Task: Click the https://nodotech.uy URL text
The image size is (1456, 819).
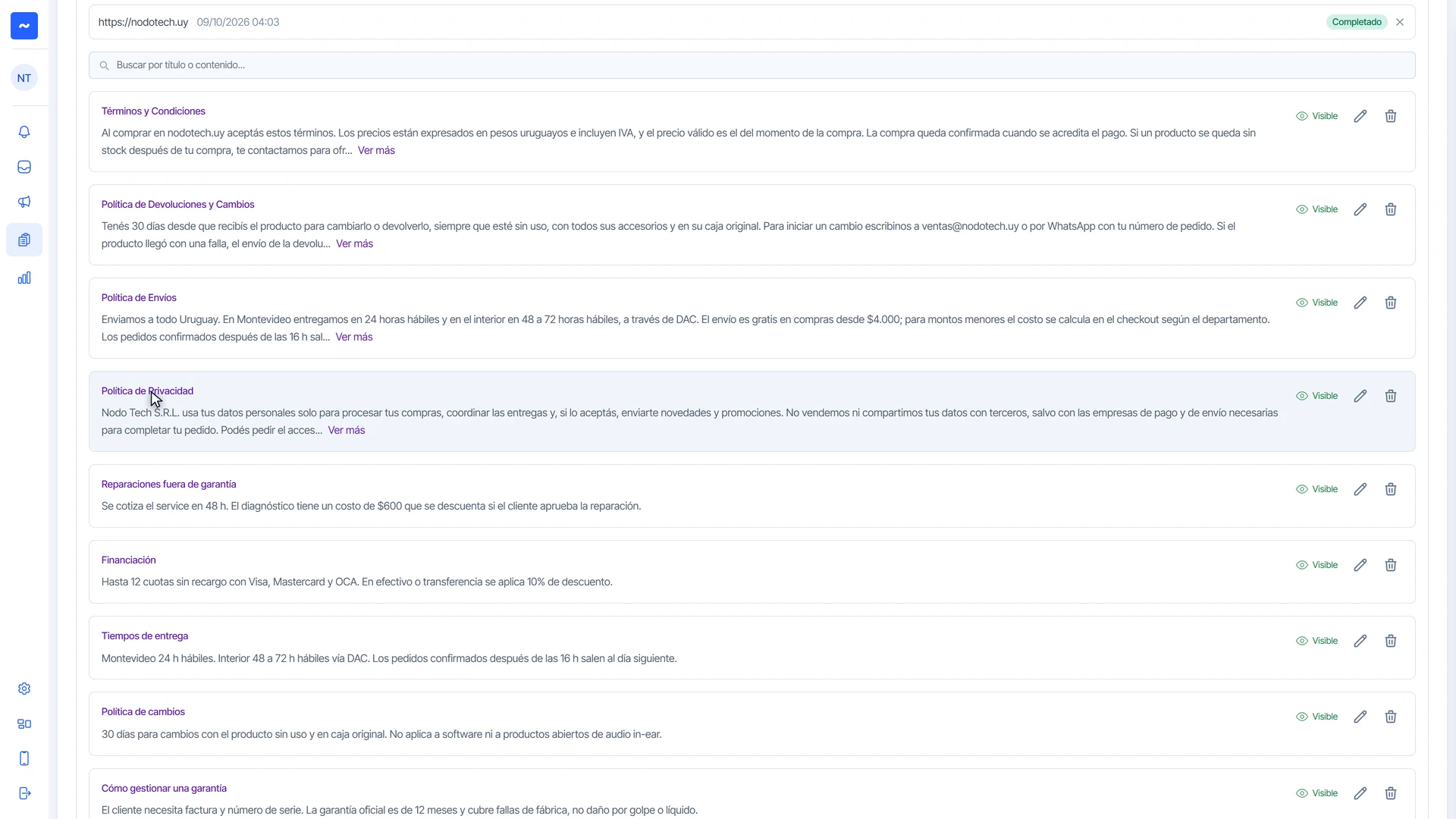Action: [143, 22]
